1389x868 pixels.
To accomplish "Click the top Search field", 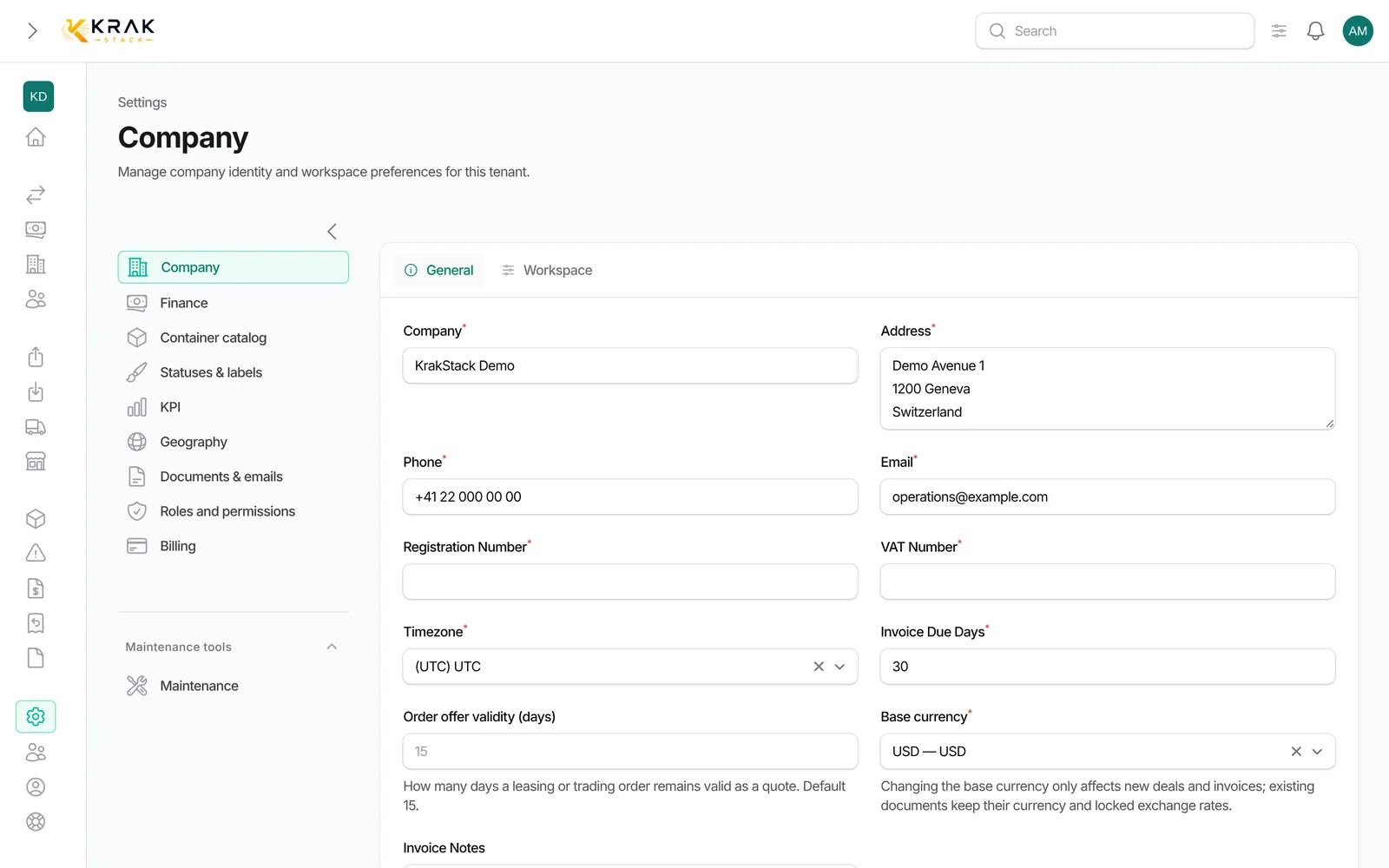I will [1115, 31].
